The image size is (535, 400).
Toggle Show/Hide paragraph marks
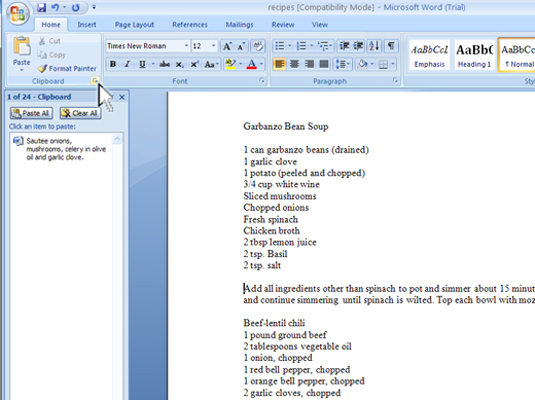391,46
